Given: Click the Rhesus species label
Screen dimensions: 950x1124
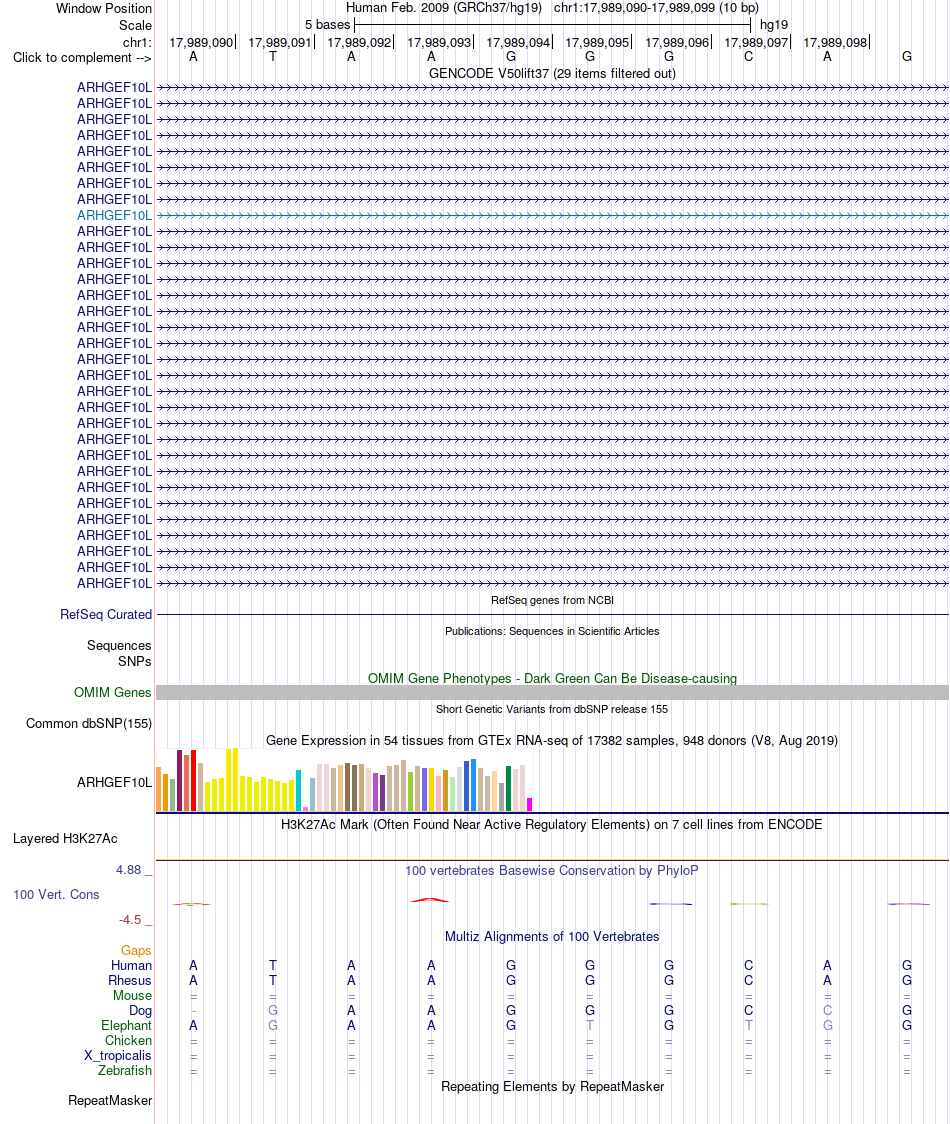Looking at the screenshot, I should pos(130,981).
